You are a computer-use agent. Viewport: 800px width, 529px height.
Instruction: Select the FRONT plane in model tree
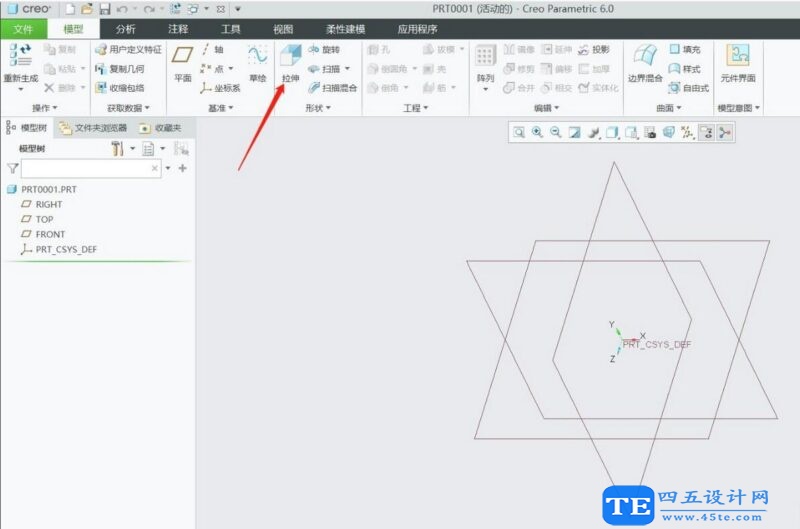click(50, 234)
